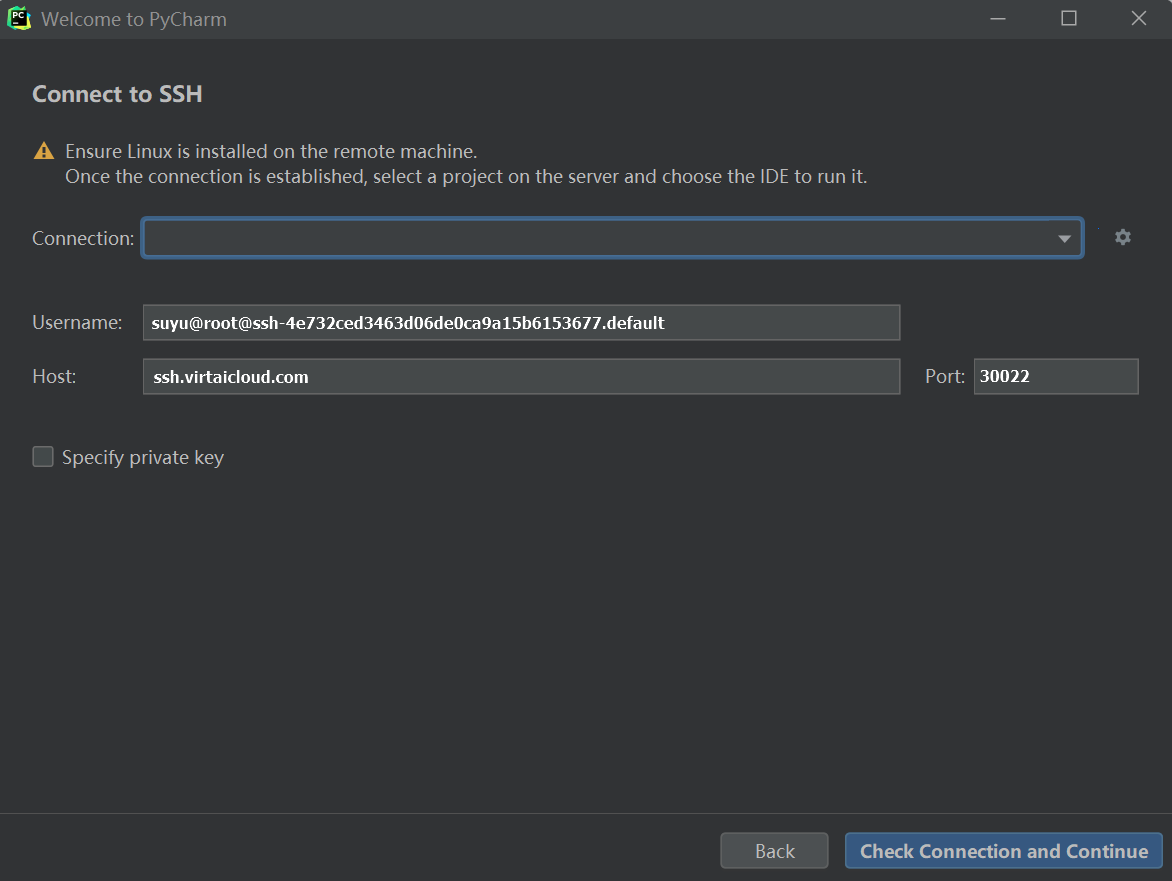Click the "Username:" field label
Image resolution: width=1172 pixels, height=881 pixels.
77,323
